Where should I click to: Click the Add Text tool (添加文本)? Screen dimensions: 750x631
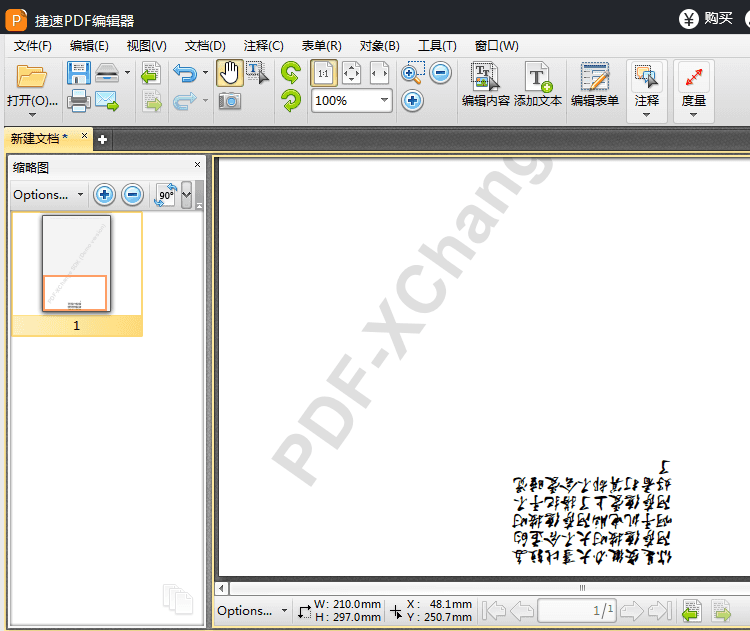[538, 84]
